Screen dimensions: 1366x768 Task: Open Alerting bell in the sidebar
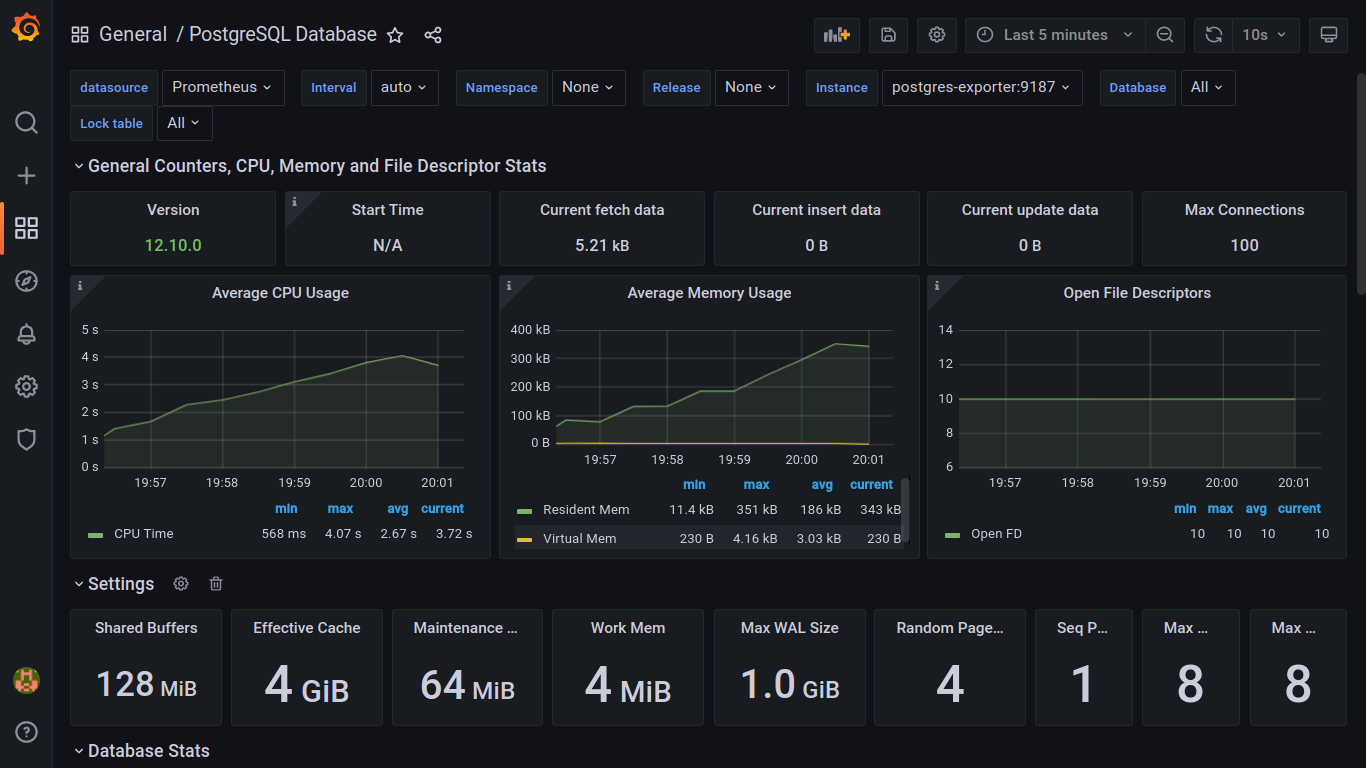pos(27,334)
